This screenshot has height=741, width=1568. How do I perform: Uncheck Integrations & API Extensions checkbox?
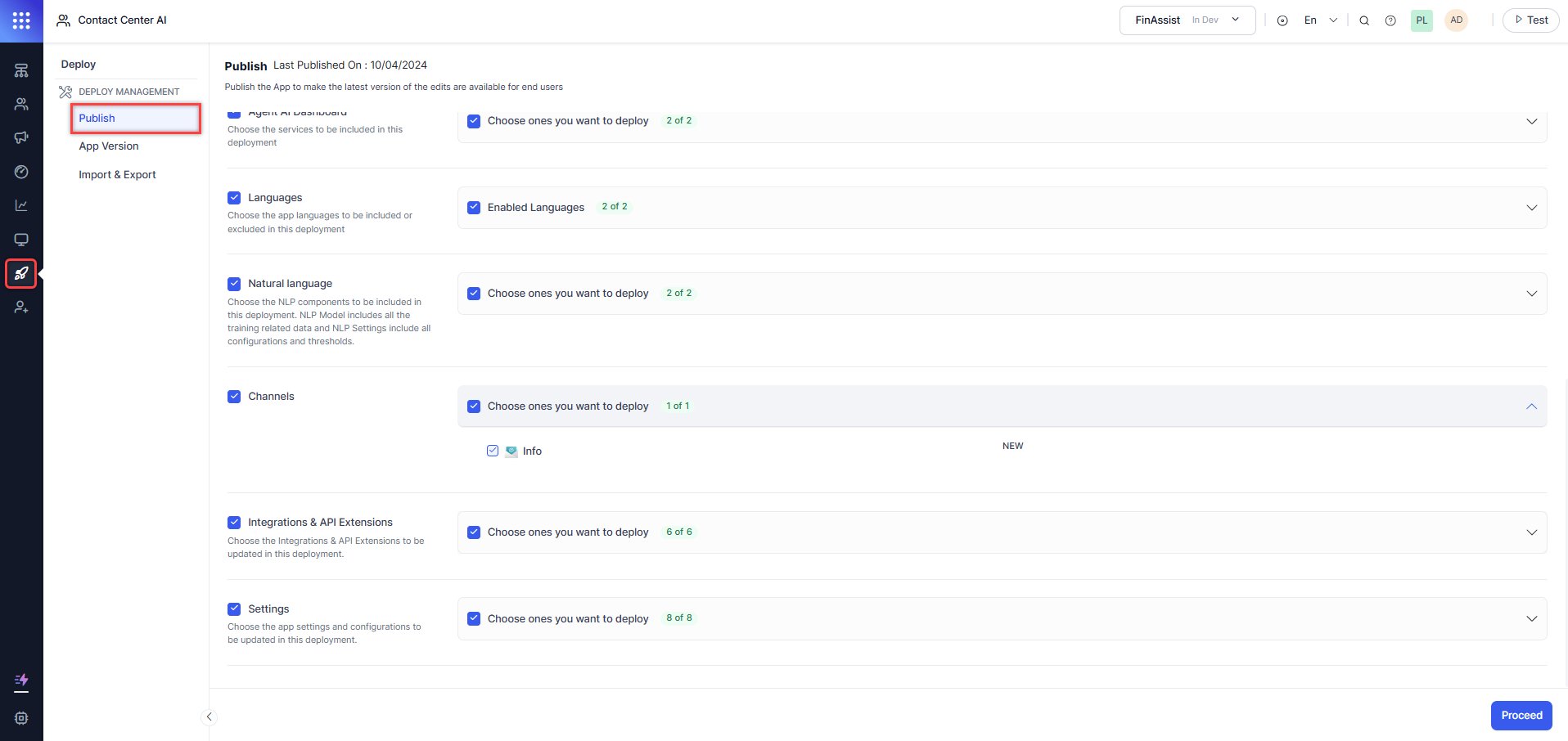(x=234, y=522)
